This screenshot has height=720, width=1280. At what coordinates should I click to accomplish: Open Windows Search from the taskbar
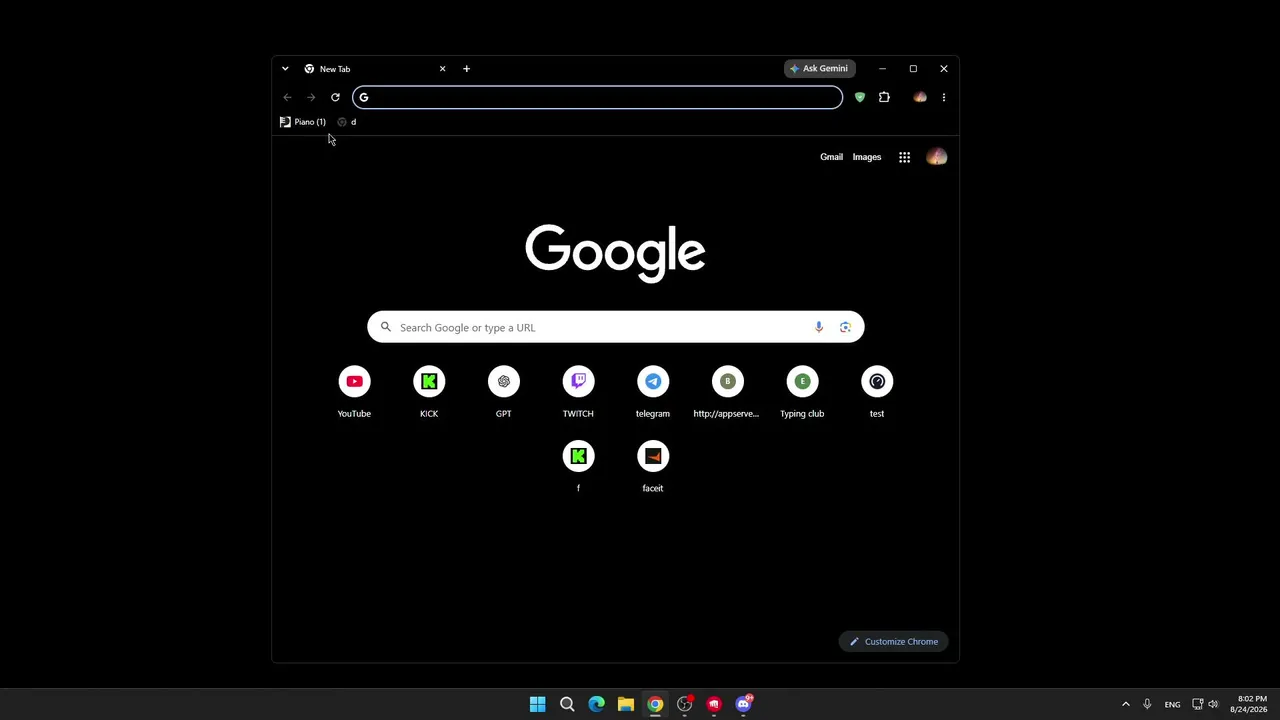567,704
